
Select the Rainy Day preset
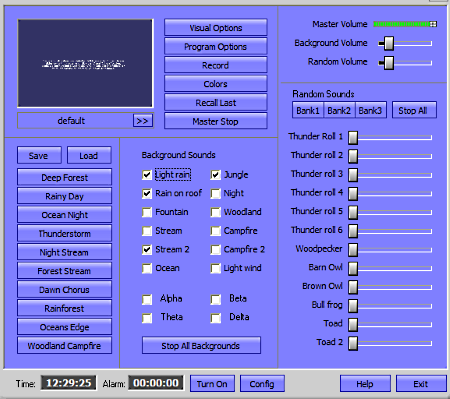point(64,196)
